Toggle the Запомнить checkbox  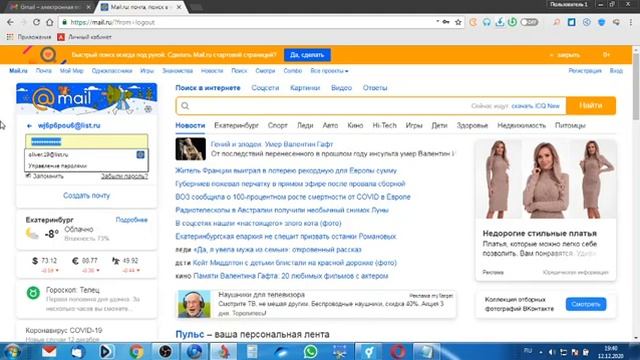pyautogui.click(x=28, y=176)
